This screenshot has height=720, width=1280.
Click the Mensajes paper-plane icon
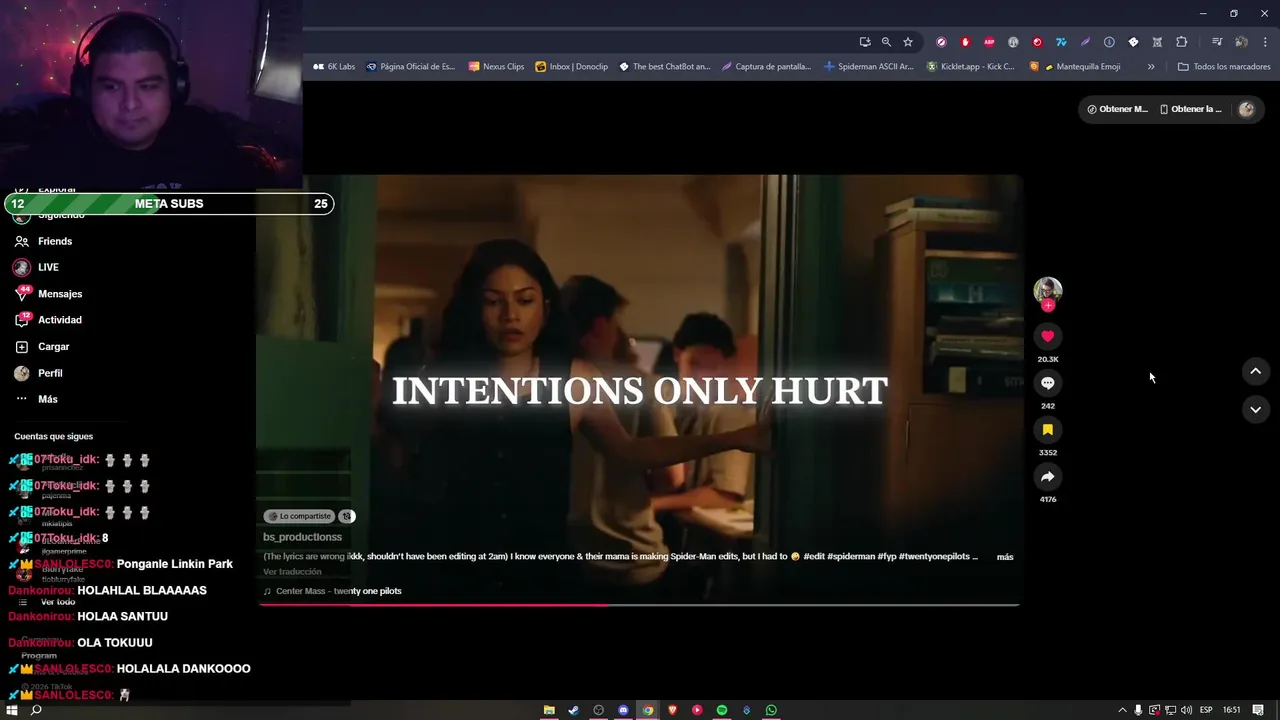(x=21, y=294)
